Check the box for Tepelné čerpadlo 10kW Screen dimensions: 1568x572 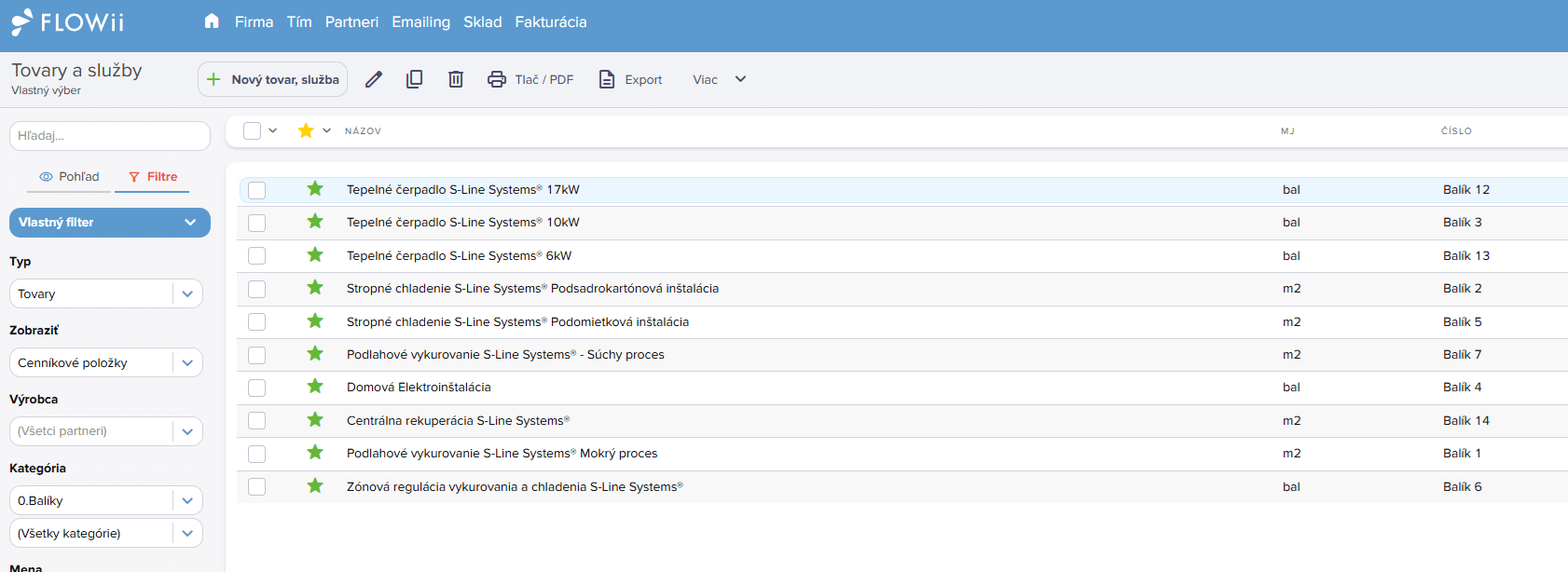click(x=257, y=223)
